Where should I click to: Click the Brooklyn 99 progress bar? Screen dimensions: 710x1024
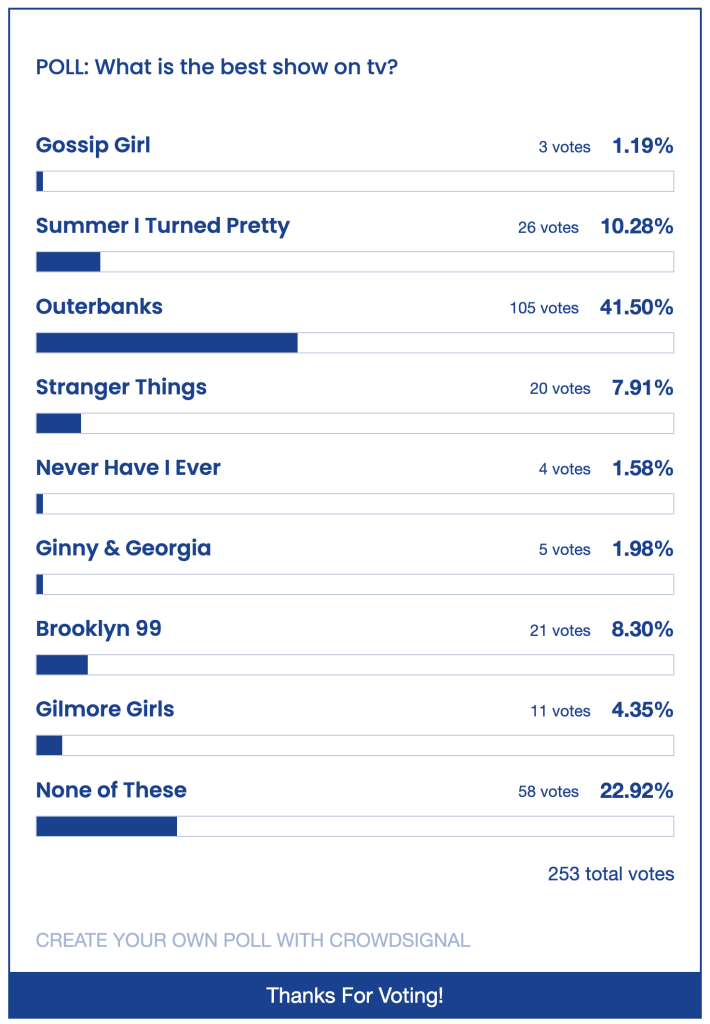355,665
